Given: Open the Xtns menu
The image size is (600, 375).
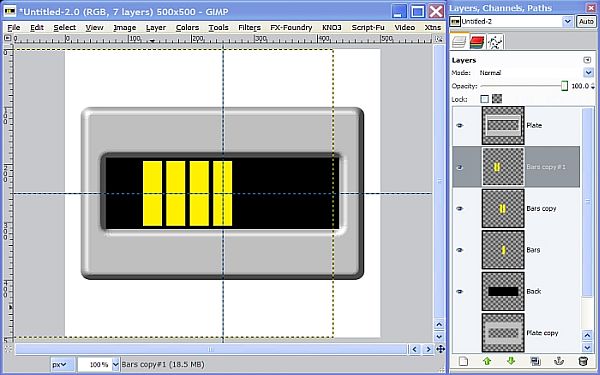Looking at the screenshot, I should tap(432, 28).
